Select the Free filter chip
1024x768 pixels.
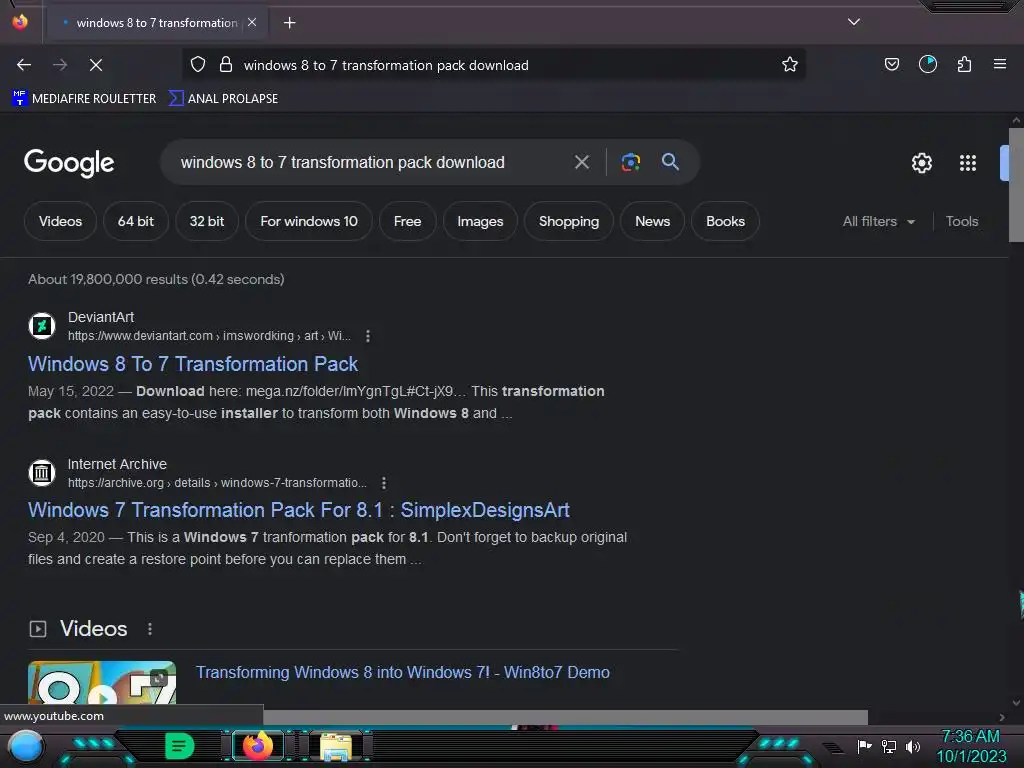(408, 221)
